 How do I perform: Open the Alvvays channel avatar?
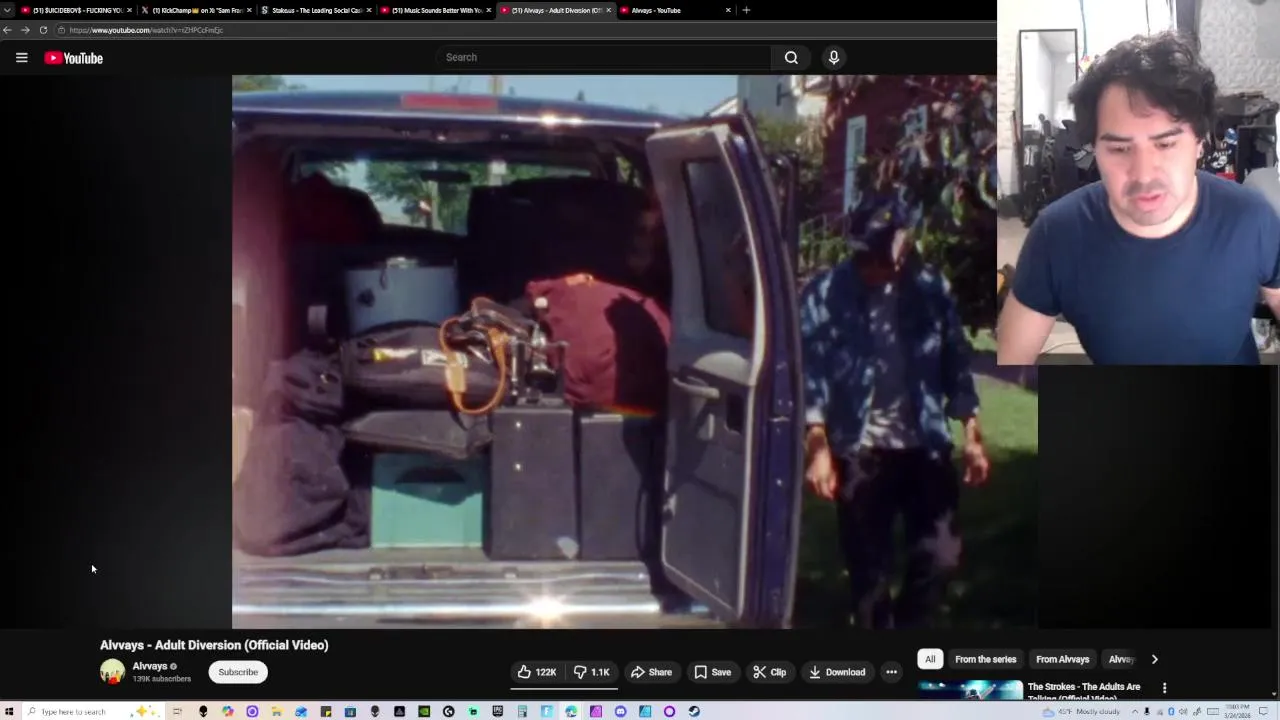pos(112,672)
